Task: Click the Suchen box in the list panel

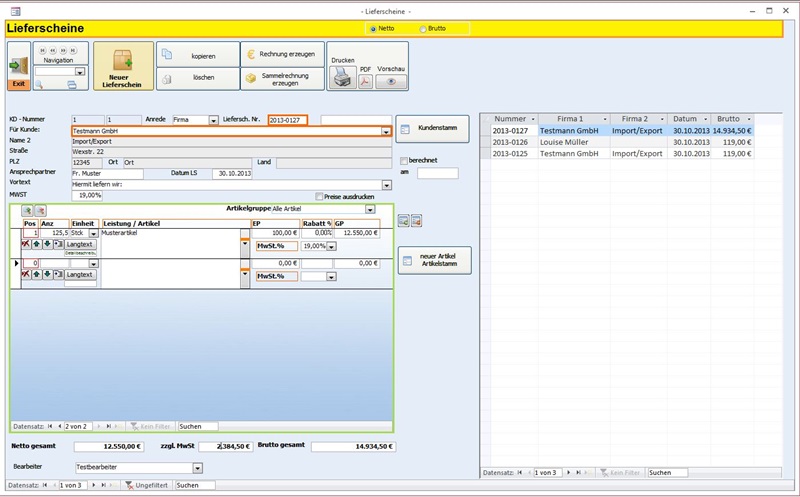Action: pyautogui.click(x=667, y=473)
